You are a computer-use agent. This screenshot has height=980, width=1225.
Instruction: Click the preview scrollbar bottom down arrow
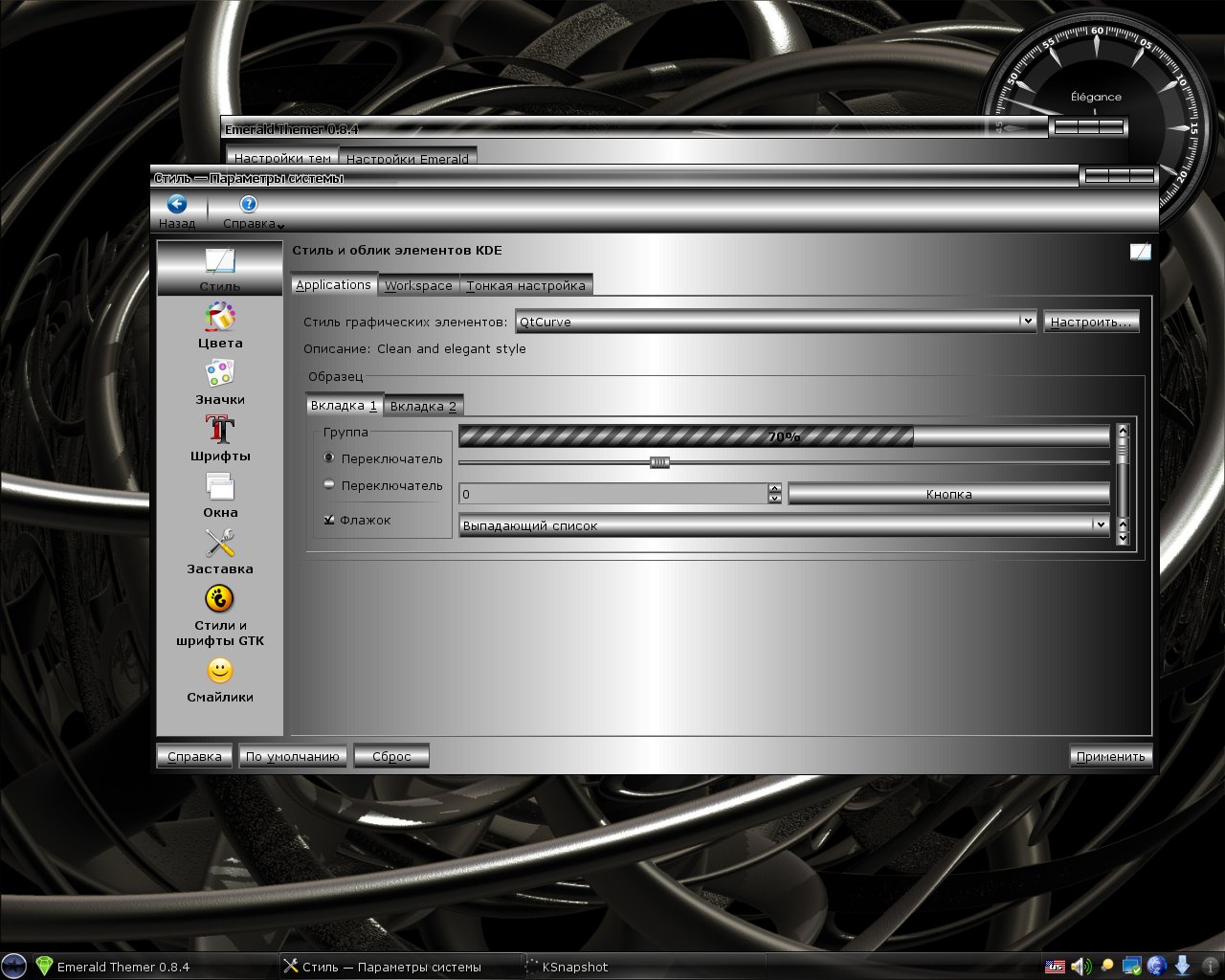(x=1123, y=539)
